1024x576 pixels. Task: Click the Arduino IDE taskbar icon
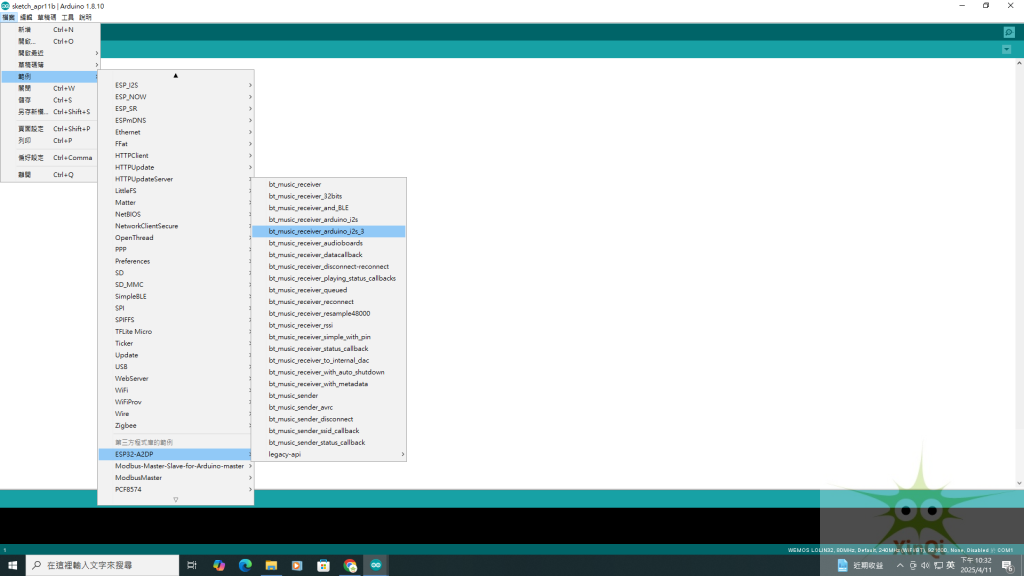point(376,565)
